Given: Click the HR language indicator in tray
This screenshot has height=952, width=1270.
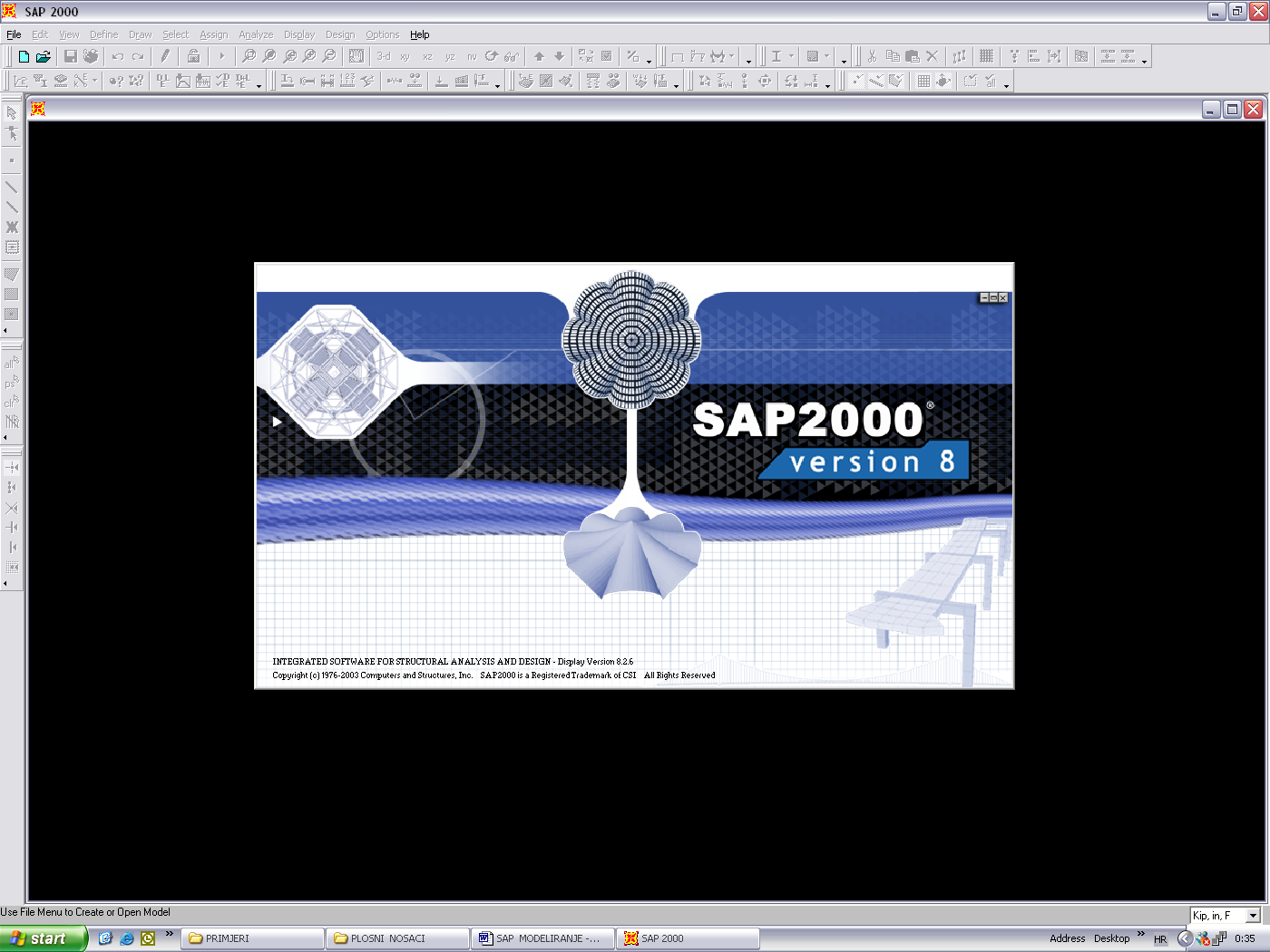Looking at the screenshot, I should 1160,939.
